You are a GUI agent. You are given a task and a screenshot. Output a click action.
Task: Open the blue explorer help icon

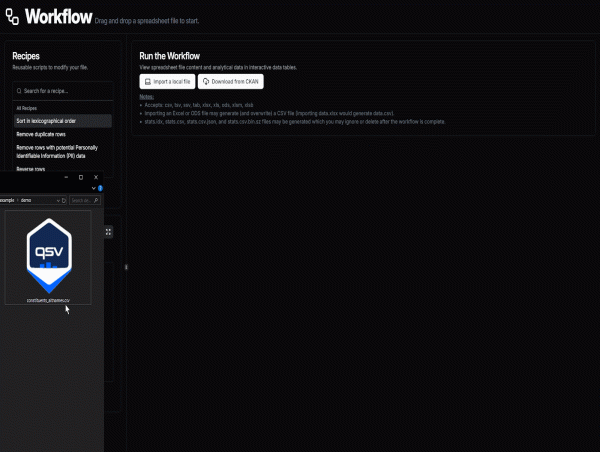(100, 188)
